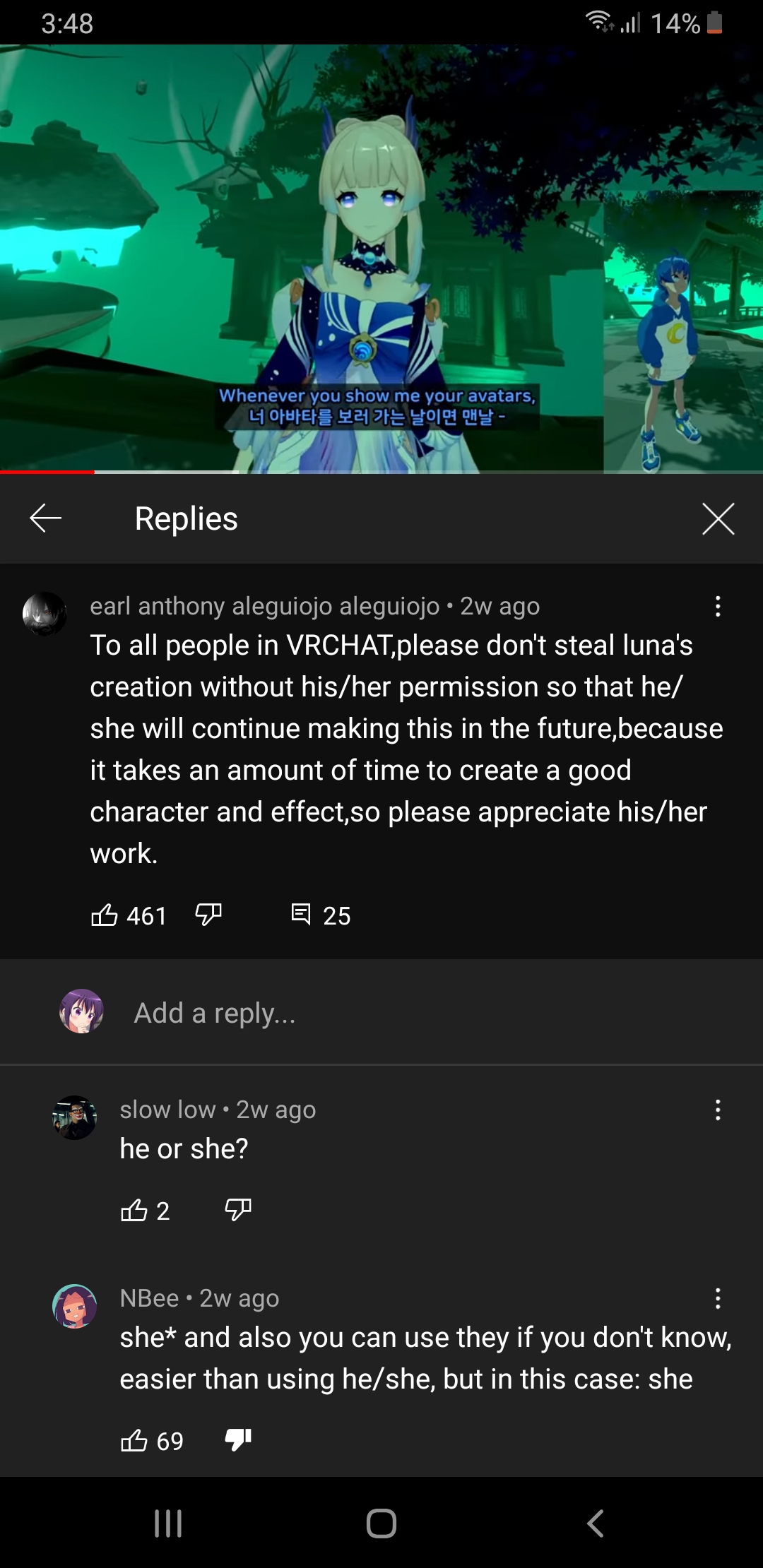Open more options for NBee's reply
The image size is (763, 1568).
tap(718, 1298)
